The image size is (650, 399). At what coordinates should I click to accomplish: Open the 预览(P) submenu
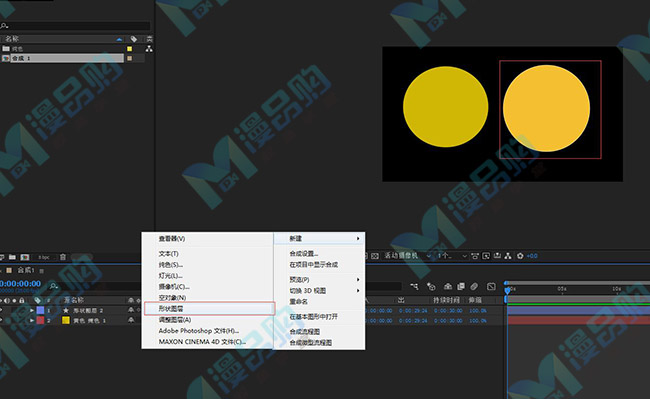(319, 280)
